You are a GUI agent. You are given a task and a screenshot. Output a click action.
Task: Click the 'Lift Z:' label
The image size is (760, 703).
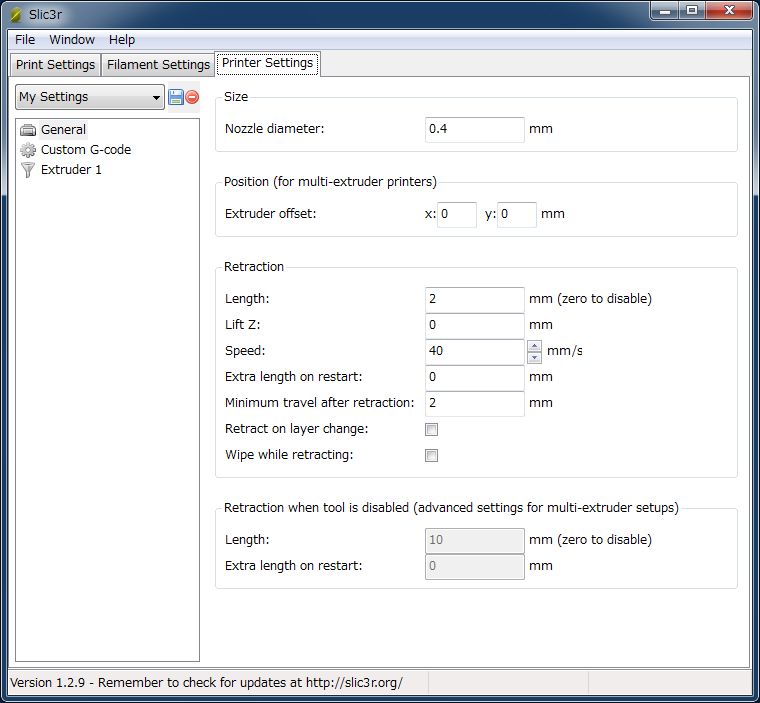click(x=242, y=325)
